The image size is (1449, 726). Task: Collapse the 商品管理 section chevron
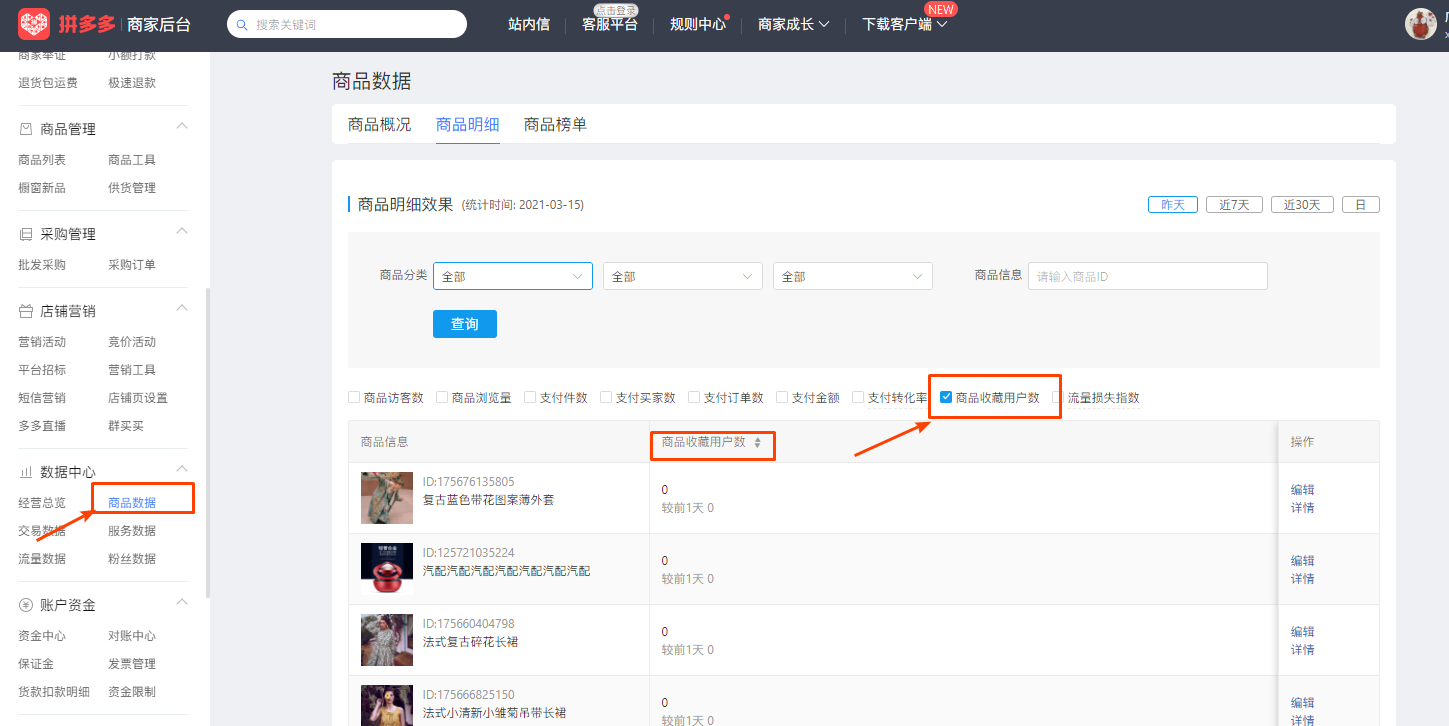click(182, 125)
